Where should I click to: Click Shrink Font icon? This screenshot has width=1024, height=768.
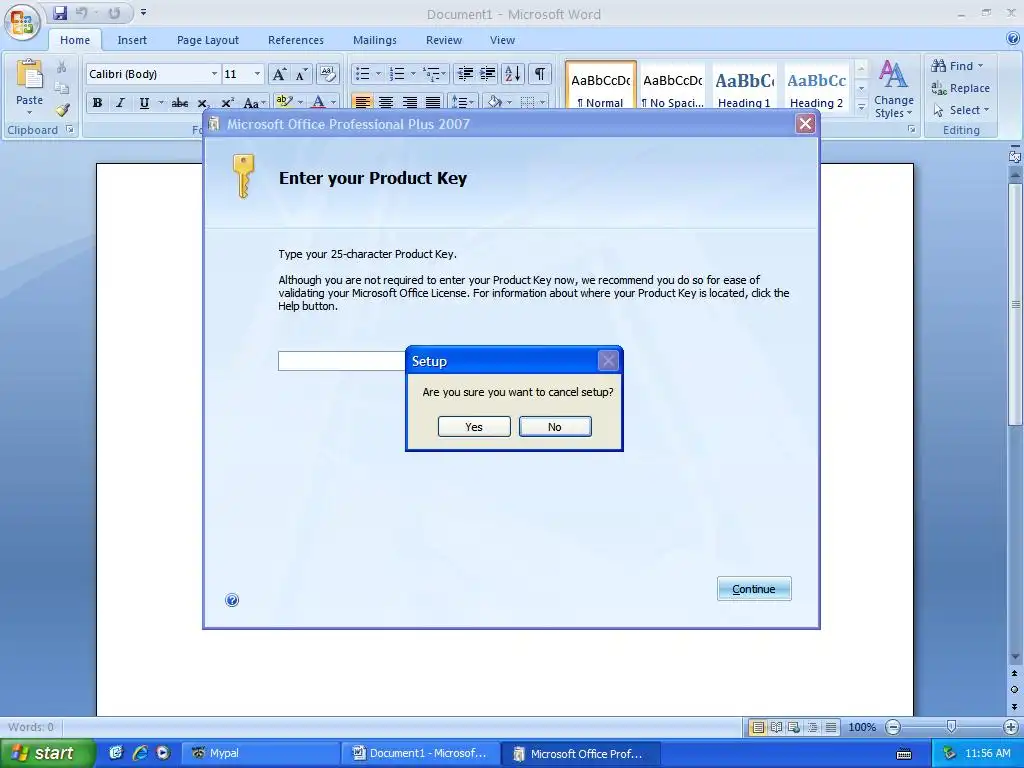click(301, 74)
